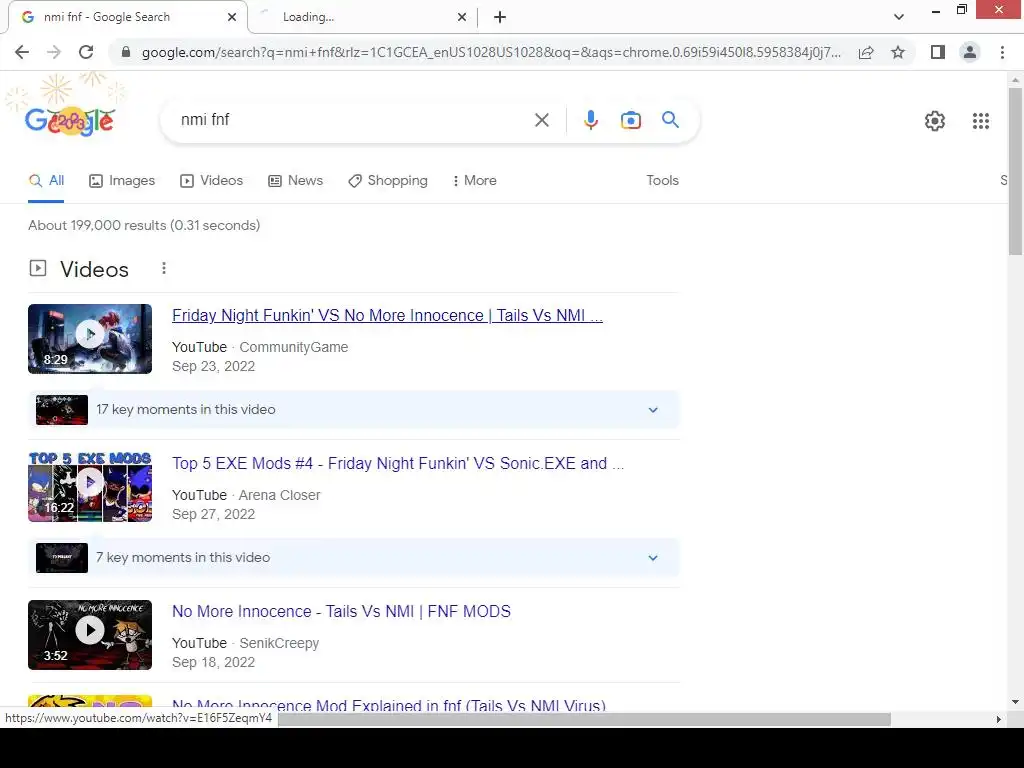Viewport: 1024px width, 768px height.
Task: Open 'Friday Night Funkin' VS No More Innocence' link
Action: click(x=387, y=315)
